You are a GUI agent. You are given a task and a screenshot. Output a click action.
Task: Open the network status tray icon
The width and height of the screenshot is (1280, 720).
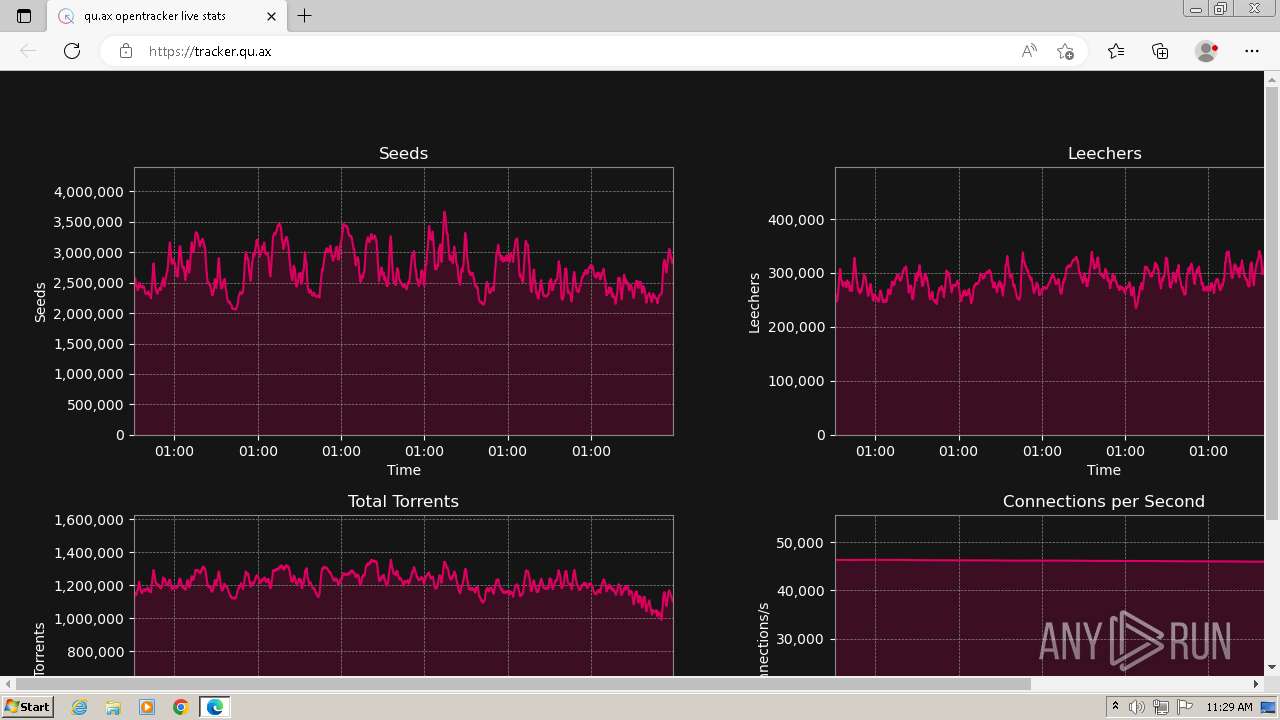[1161, 707]
